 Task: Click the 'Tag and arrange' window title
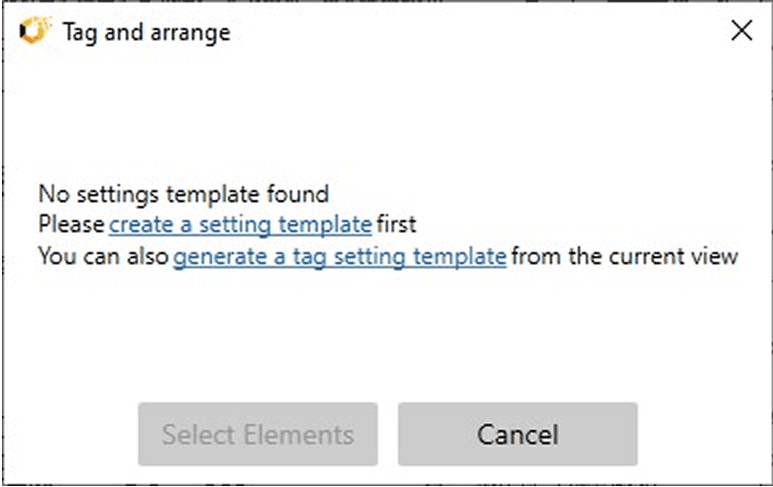click(x=146, y=32)
